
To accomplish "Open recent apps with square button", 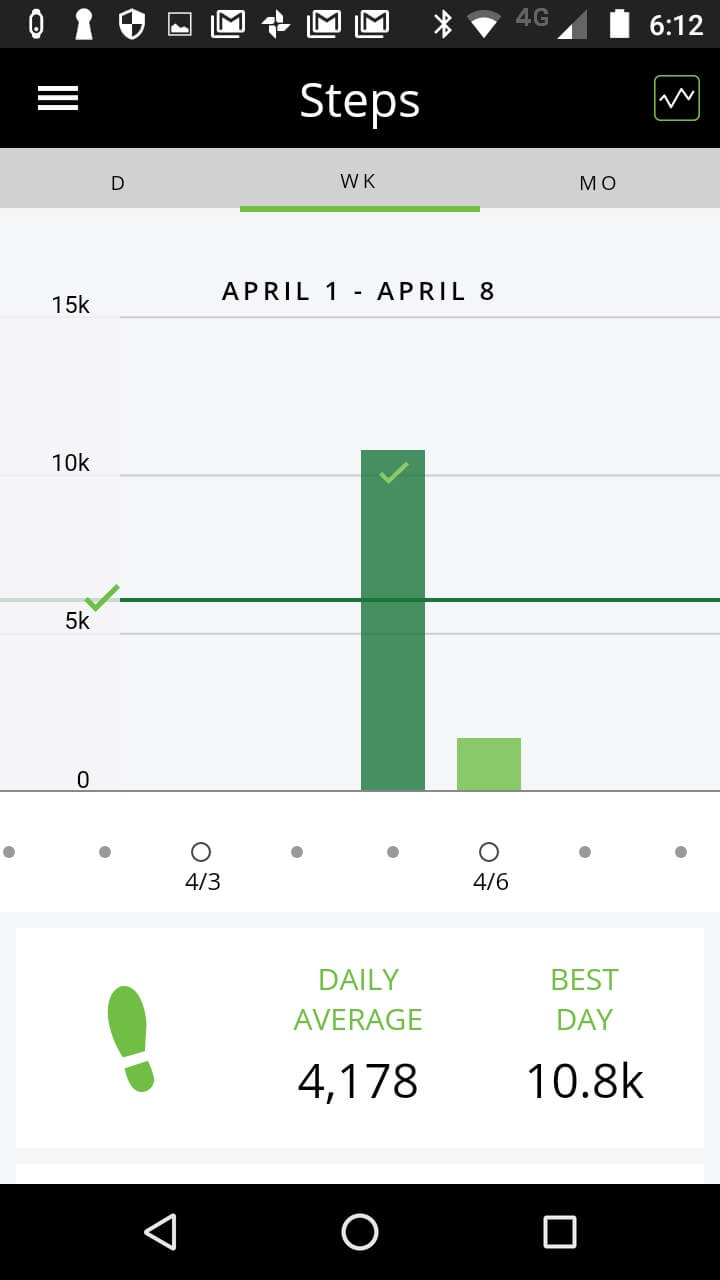I will [x=559, y=1232].
